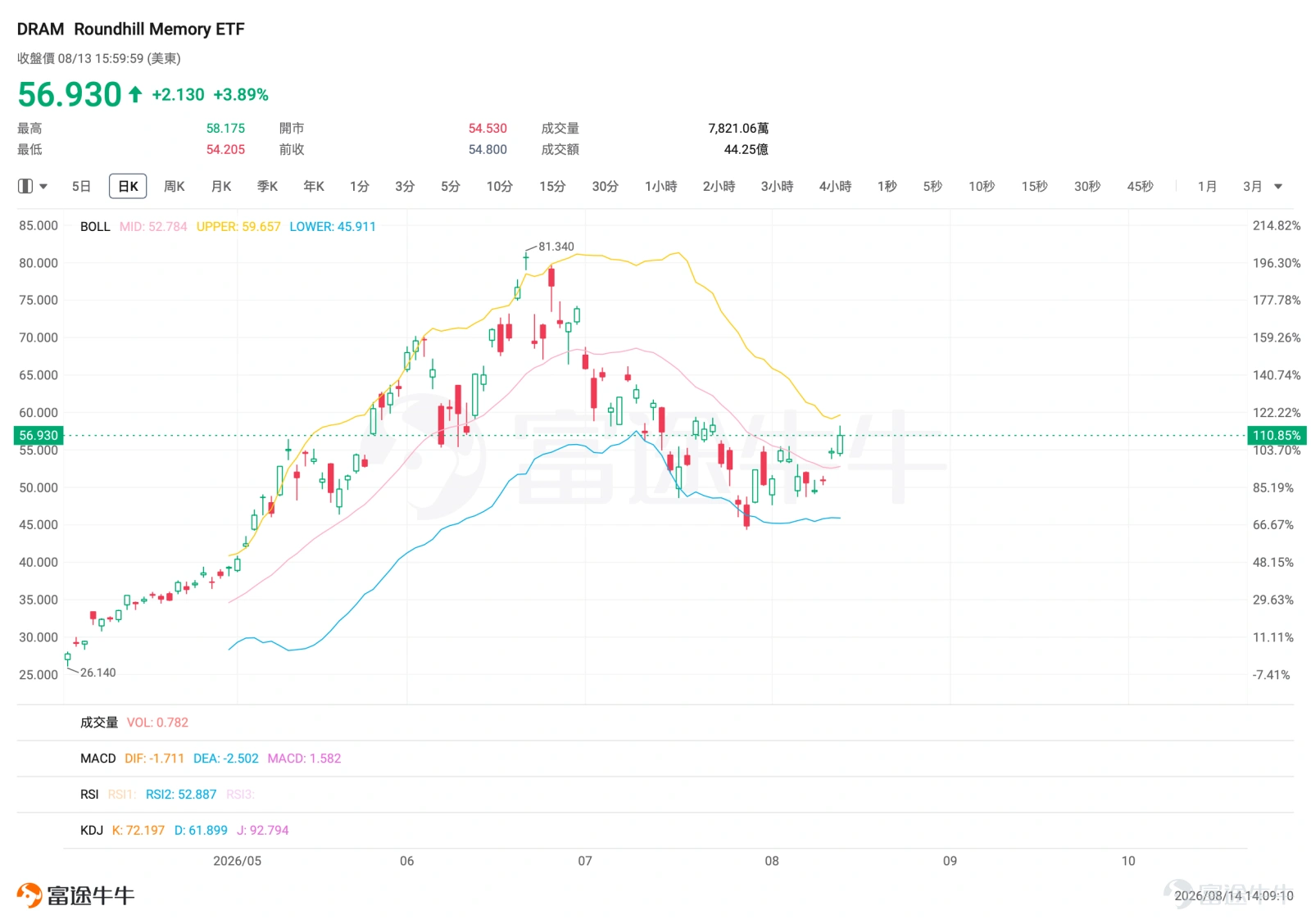The image size is (1311, 924).
Task: Select the 5秒 tick interval
Action: tap(932, 187)
